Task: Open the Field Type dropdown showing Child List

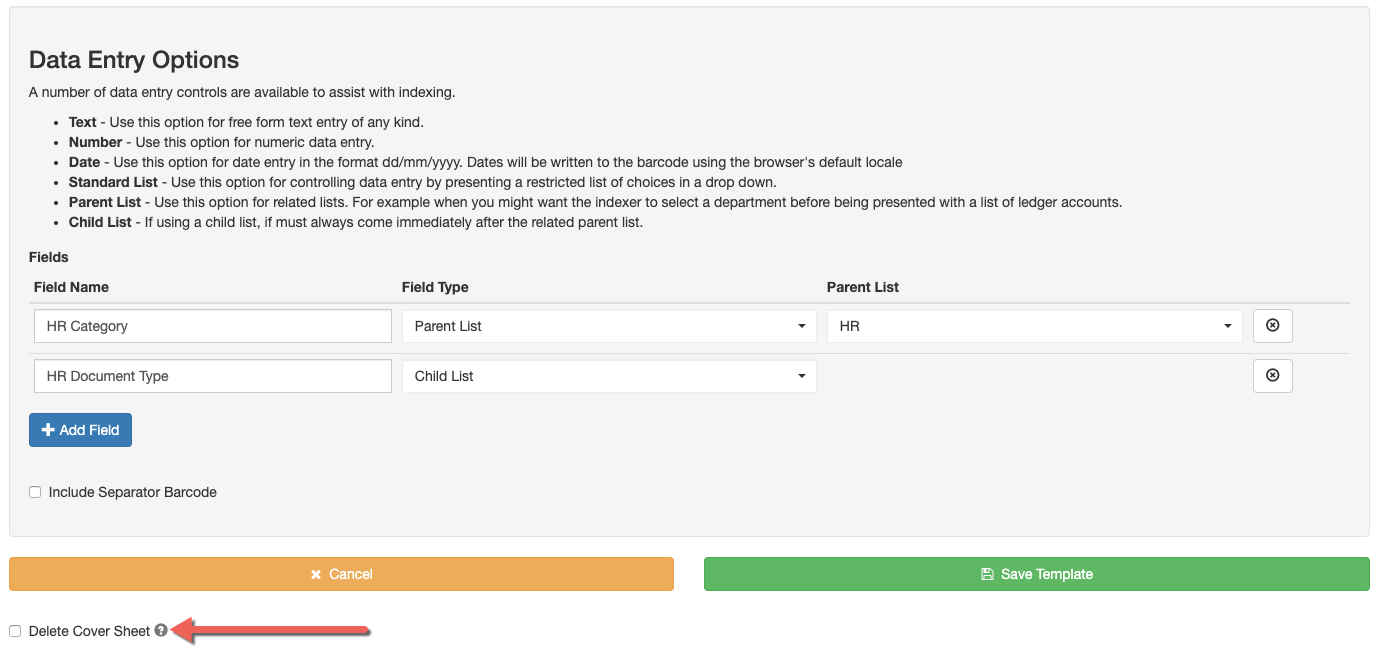Action: pyautogui.click(x=609, y=376)
